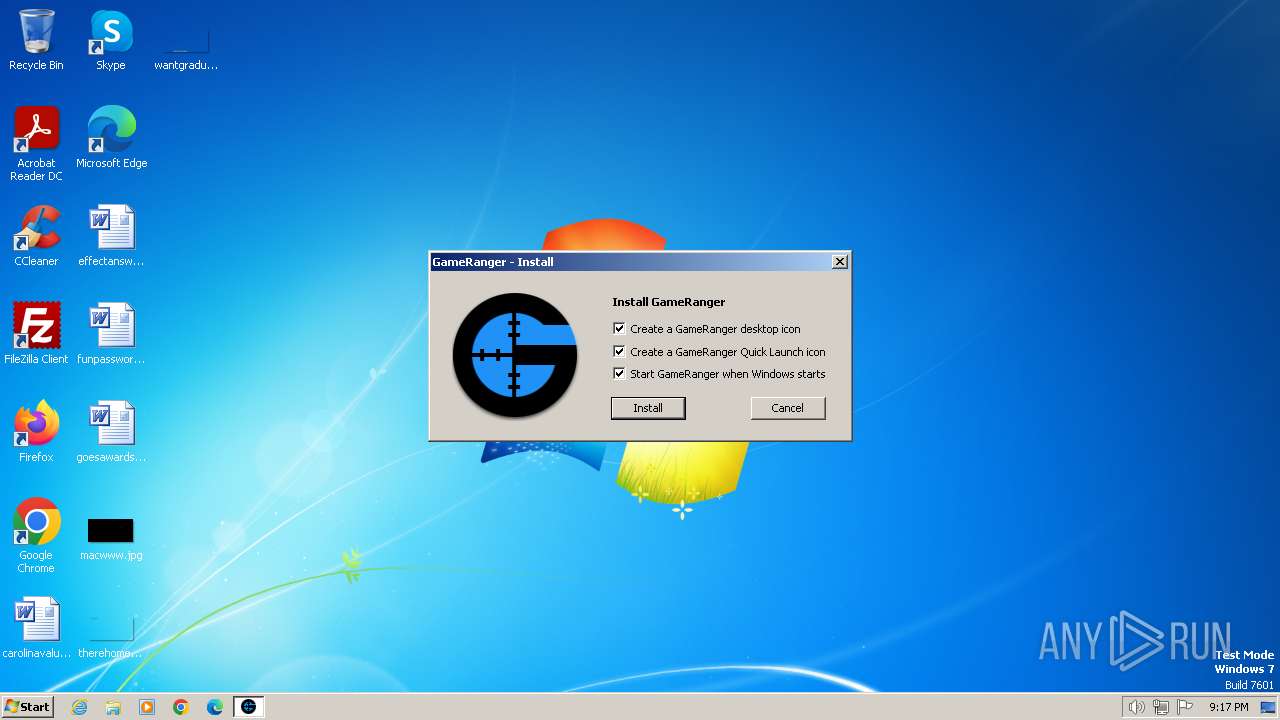Open Microsoft Edge desktop shortcut
This screenshot has width=1280, height=720.
point(111,138)
